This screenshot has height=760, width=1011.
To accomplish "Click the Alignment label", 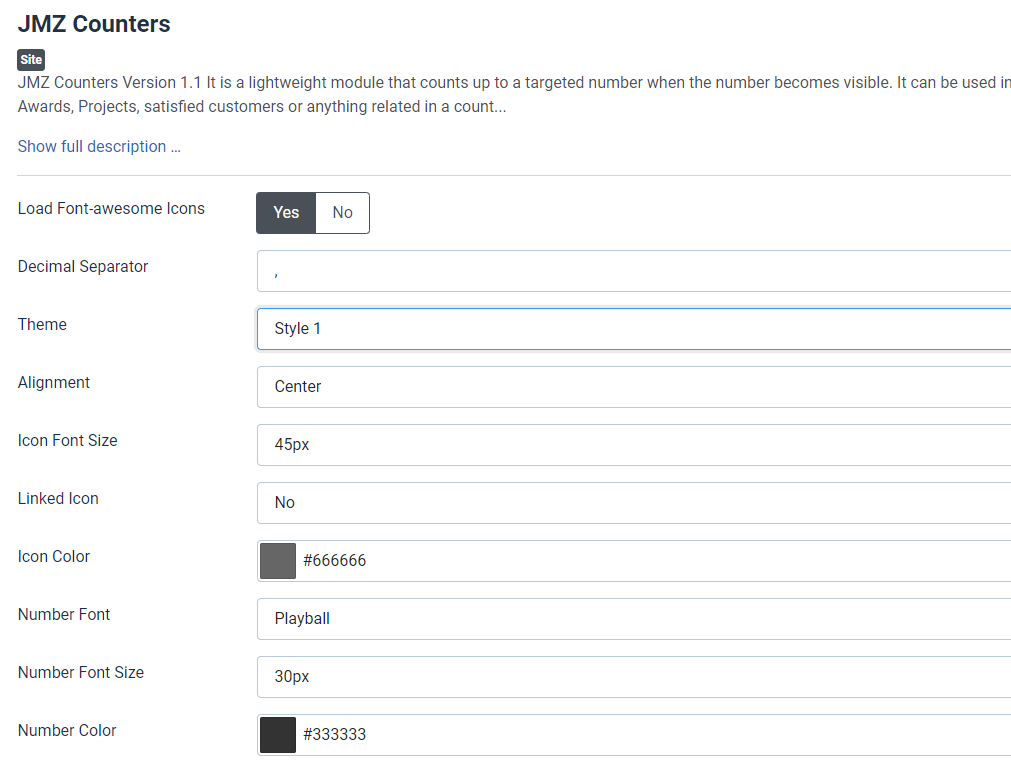I will pyautogui.click(x=54, y=382).
